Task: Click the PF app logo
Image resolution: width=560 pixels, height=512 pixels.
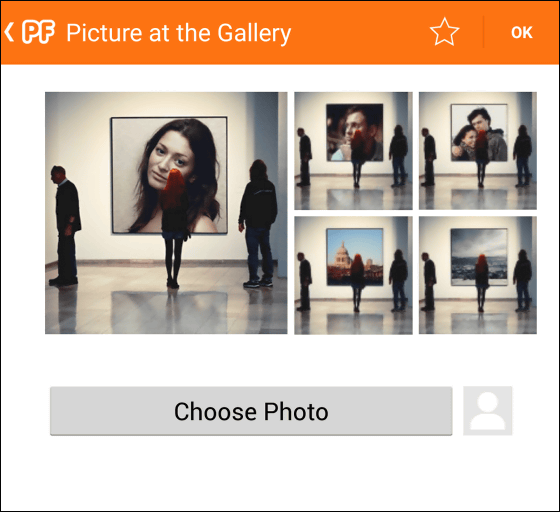Action: tap(38, 32)
